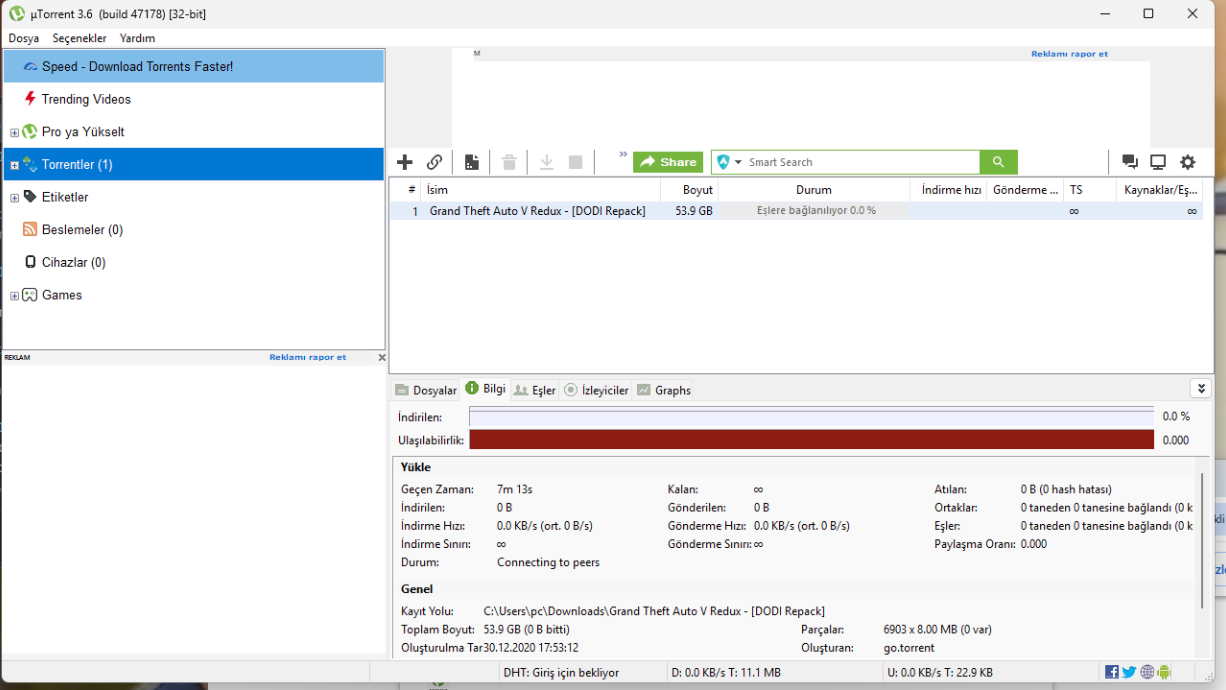Image resolution: width=1226 pixels, height=690 pixels.
Task: Open the Yardım menu
Action: click(x=137, y=38)
